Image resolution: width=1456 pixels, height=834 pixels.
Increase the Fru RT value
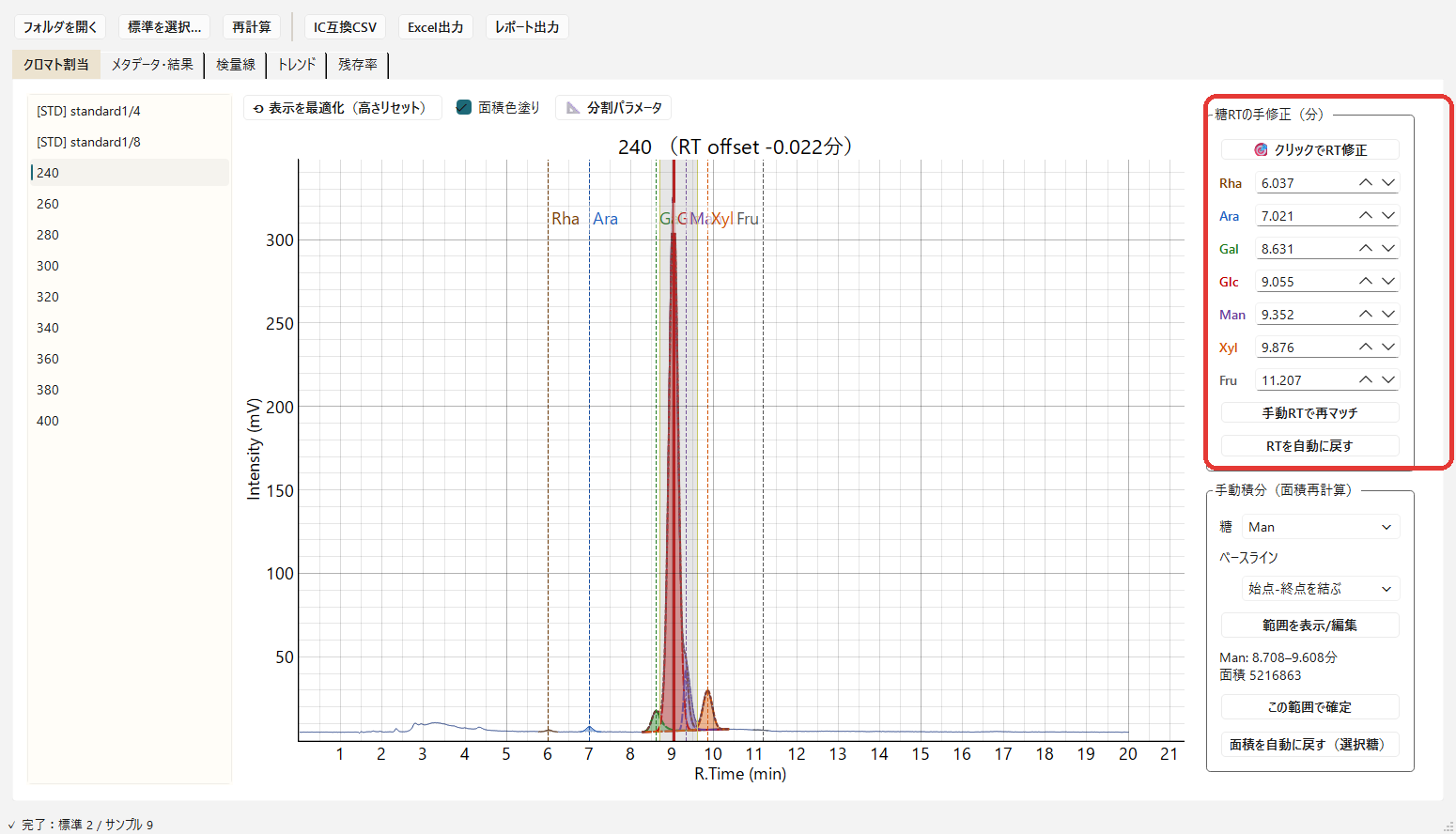point(1366,380)
